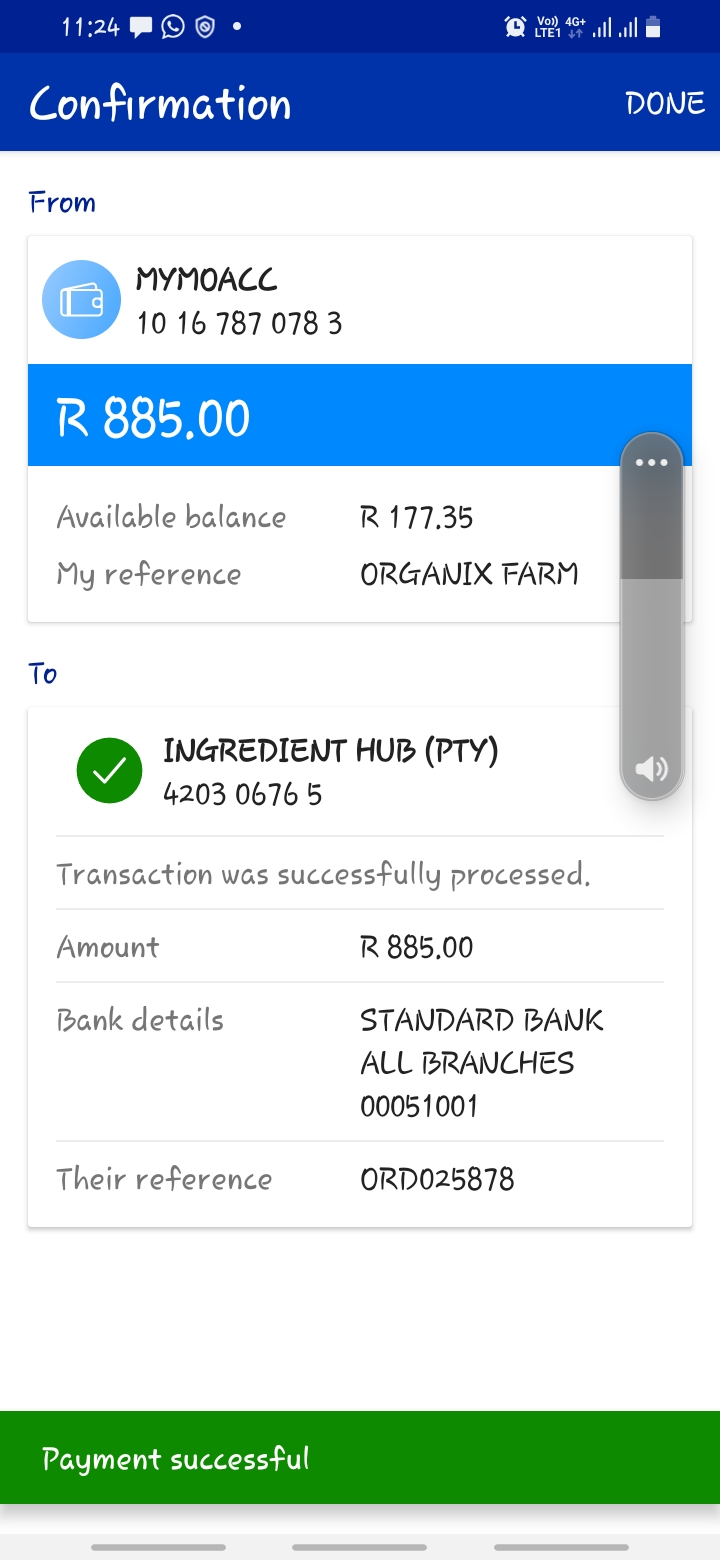Viewport: 720px width, 1560px height.
Task: Tap DONE in the header
Action: click(665, 103)
